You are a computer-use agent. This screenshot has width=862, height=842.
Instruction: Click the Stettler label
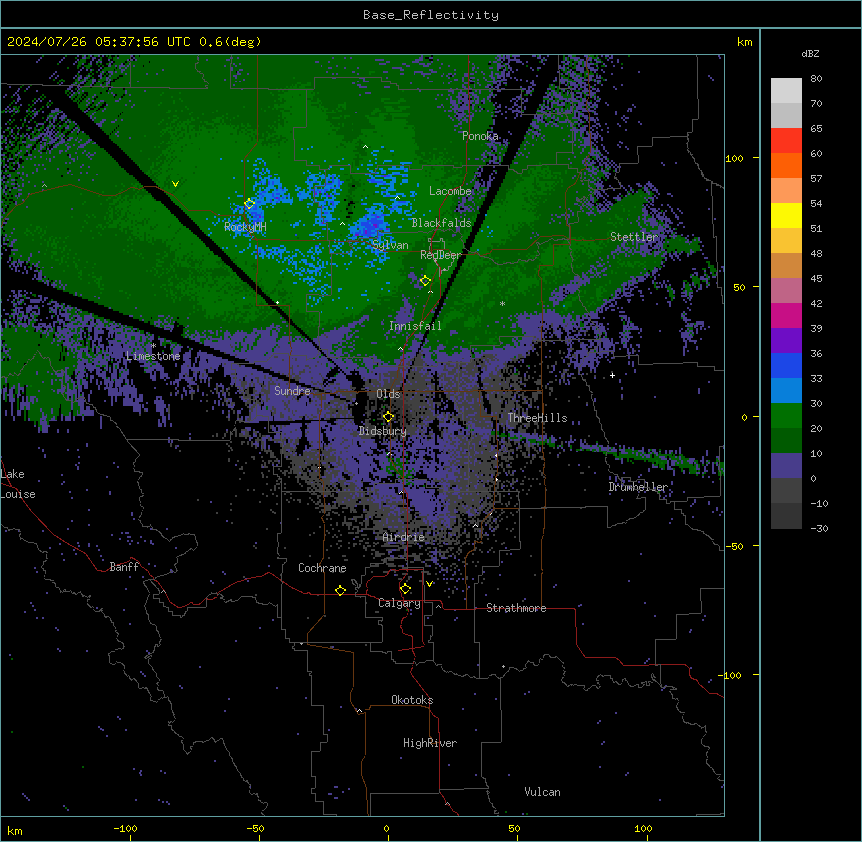point(634,237)
